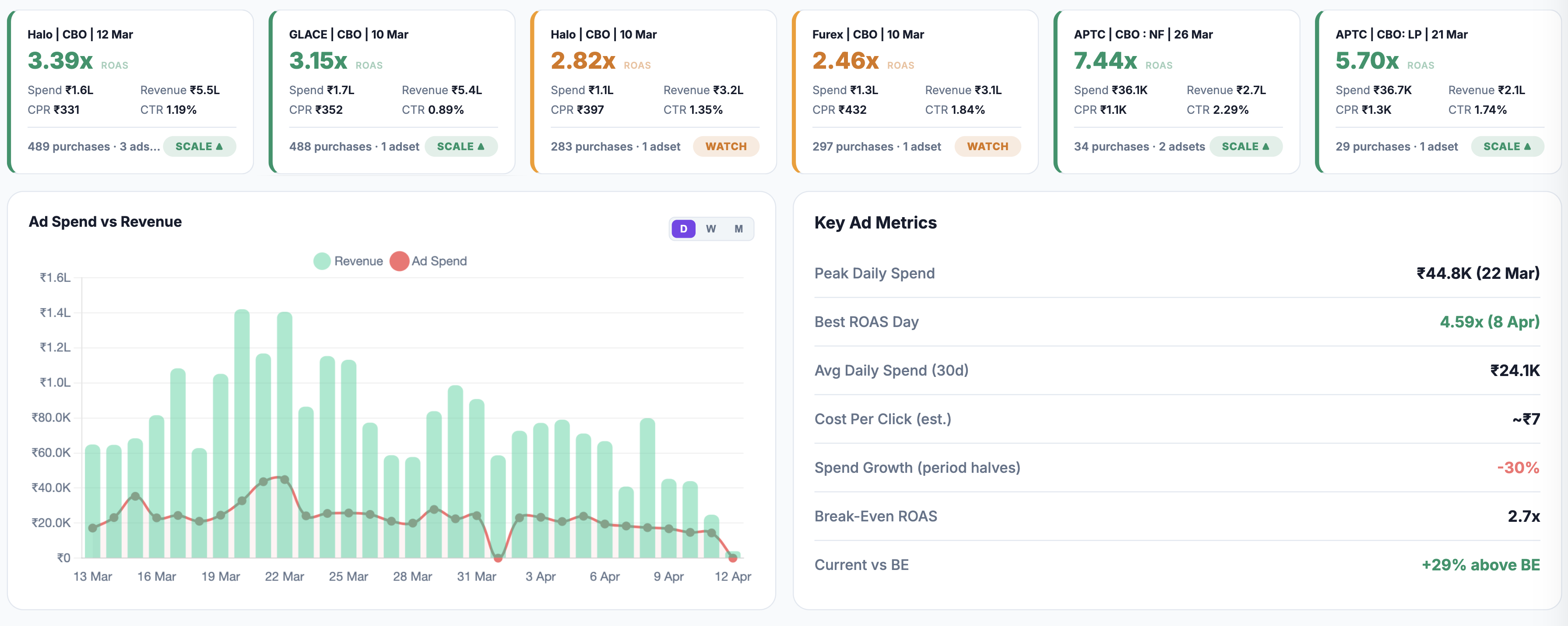Click the Break-Even ROAS value 2.7x
This screenshot has height=626, width=1568.
click(x=1523, y=517)
